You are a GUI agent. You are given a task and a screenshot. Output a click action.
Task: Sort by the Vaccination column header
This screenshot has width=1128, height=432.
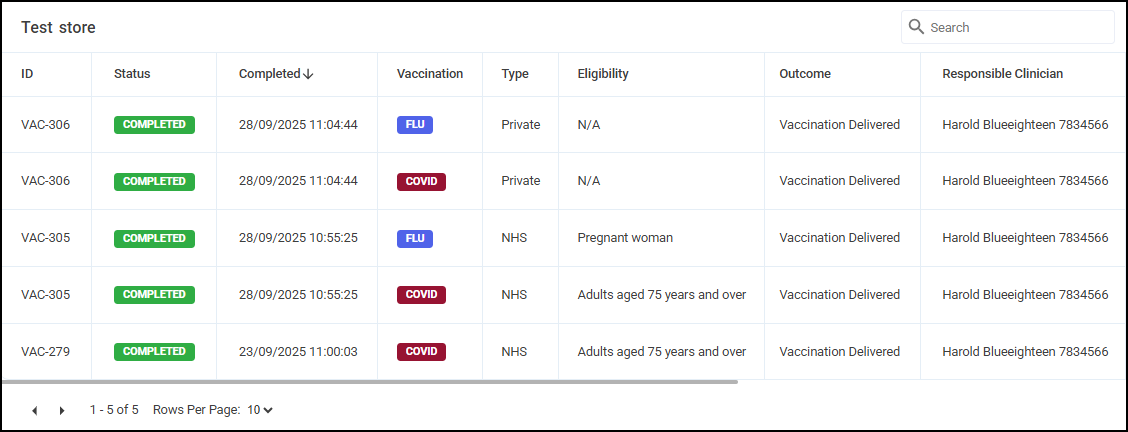(x=430, y=74)
